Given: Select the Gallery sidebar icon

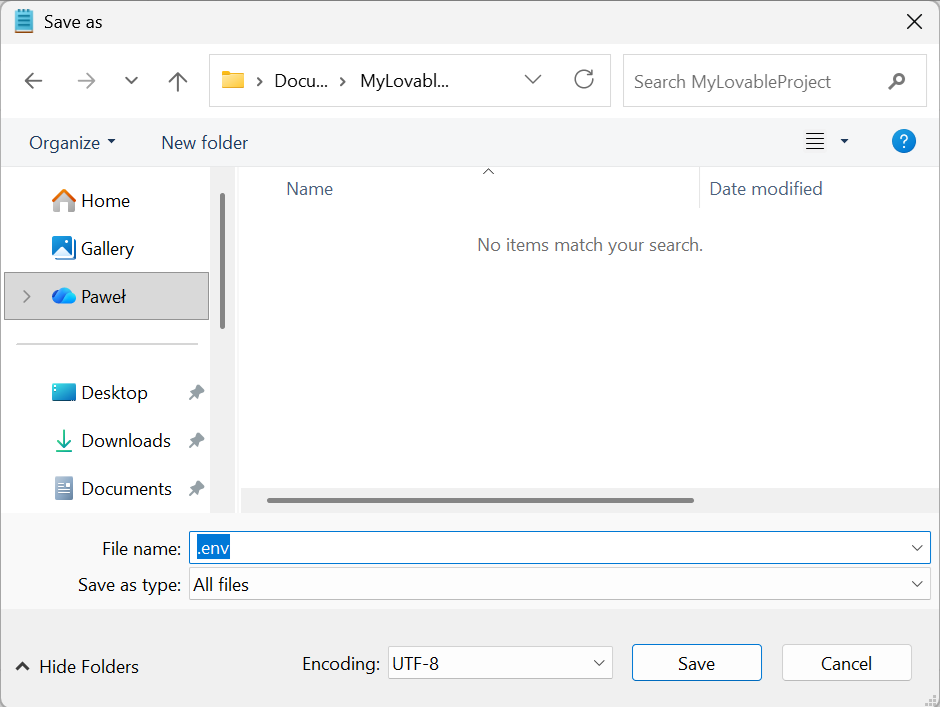Looking at the screenshot, I should pos(62,248).
